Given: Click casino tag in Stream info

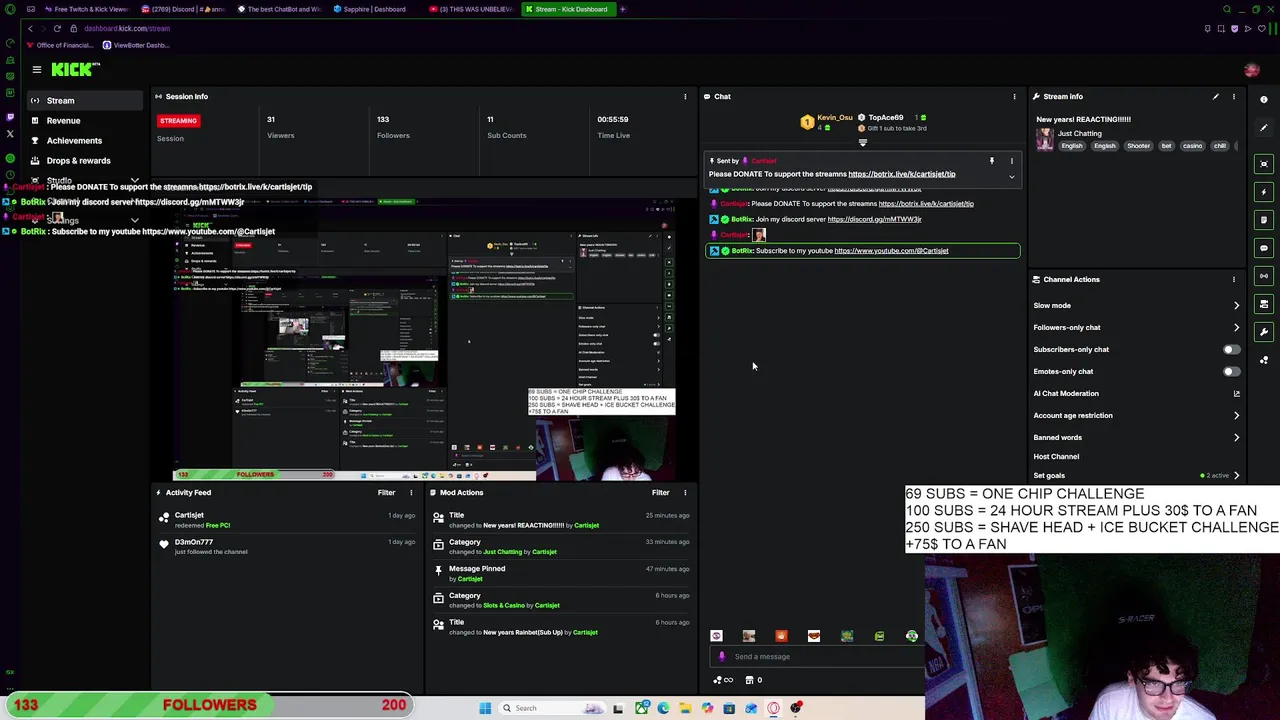Looking at the screenshot, I should pyautogui.click(x=1192, y=146).
